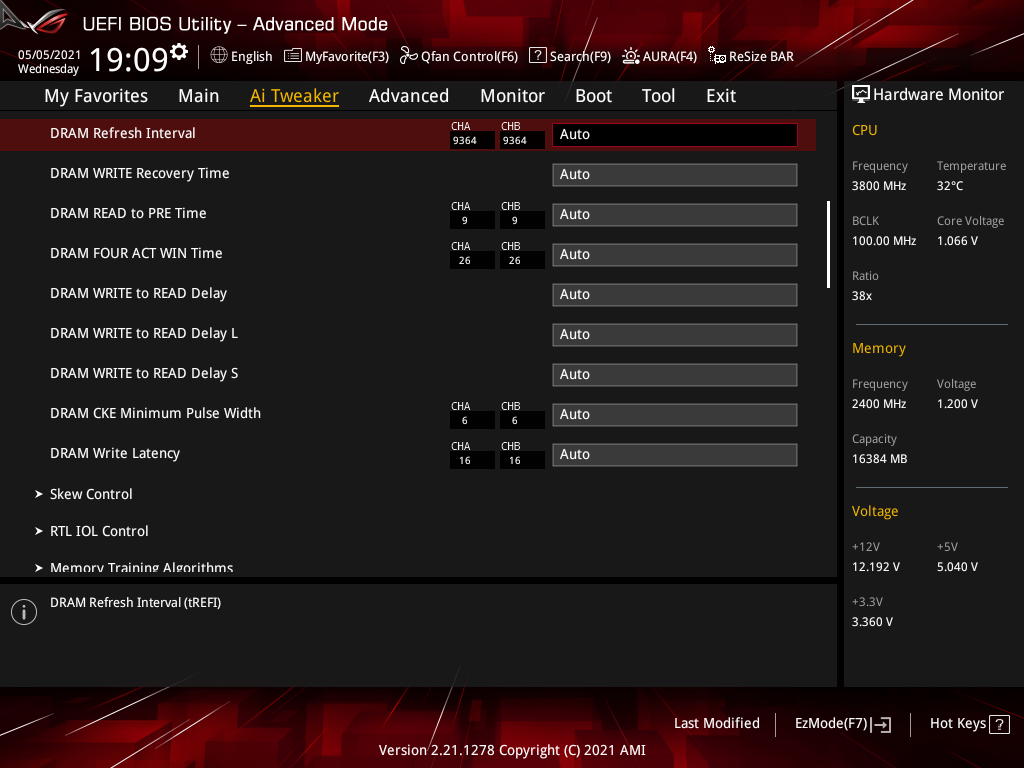
Task: Open the clock settings gear icon
Action: (x=179, y=52)
